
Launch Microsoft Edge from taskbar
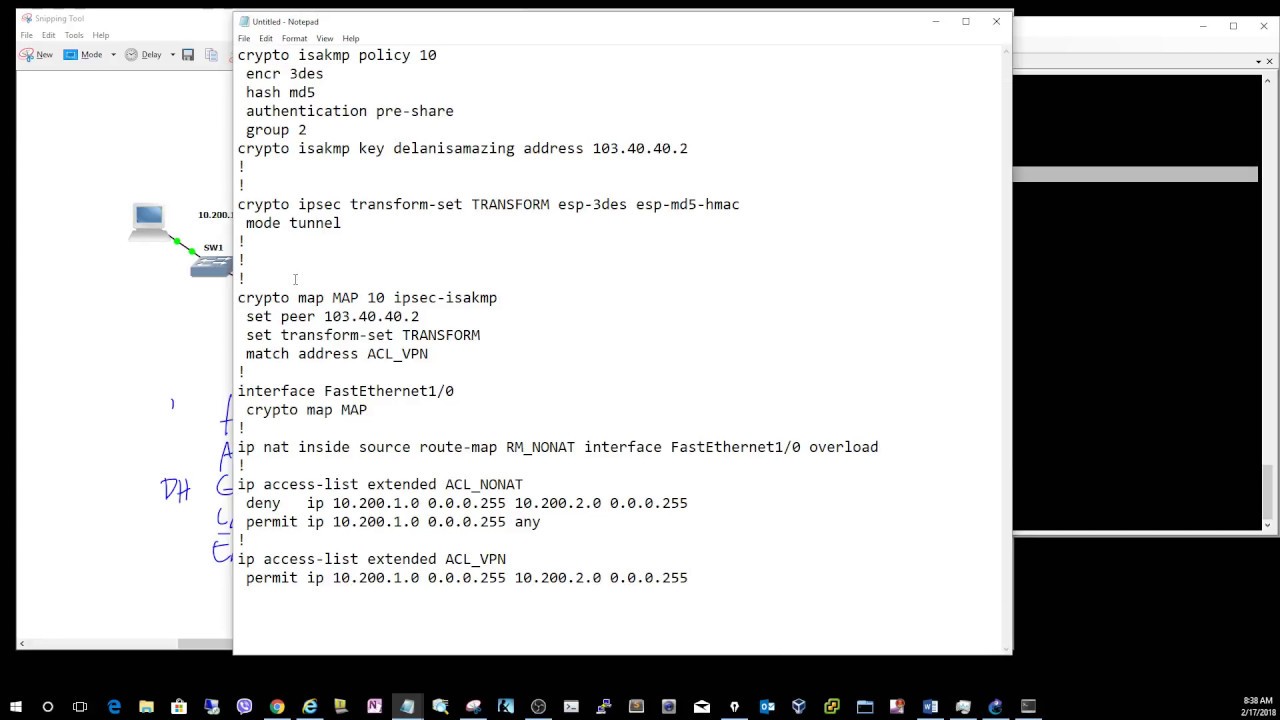tap(114, 707)
